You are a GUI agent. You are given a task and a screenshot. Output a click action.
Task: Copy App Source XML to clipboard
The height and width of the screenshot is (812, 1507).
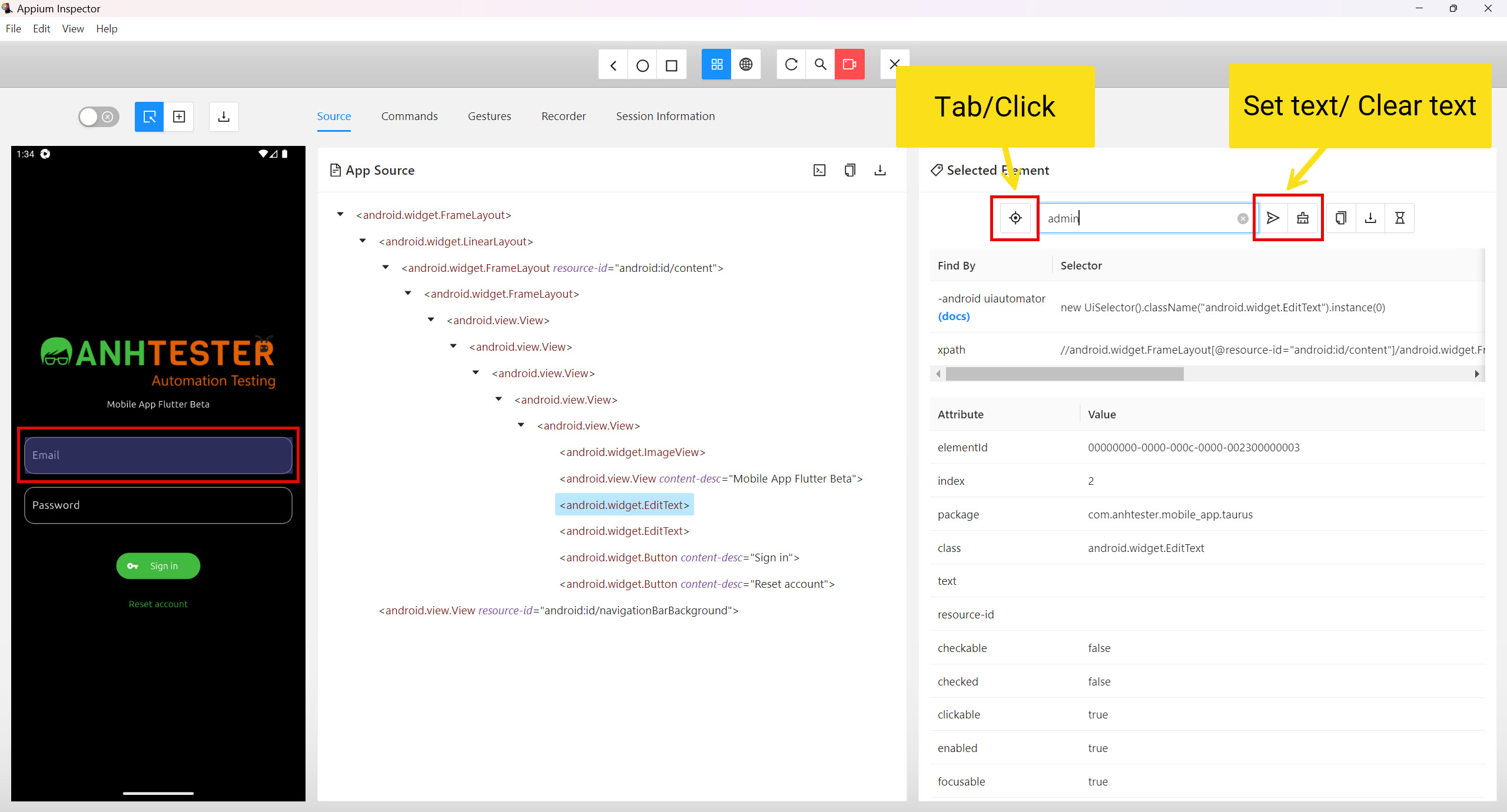click(849, 170)
